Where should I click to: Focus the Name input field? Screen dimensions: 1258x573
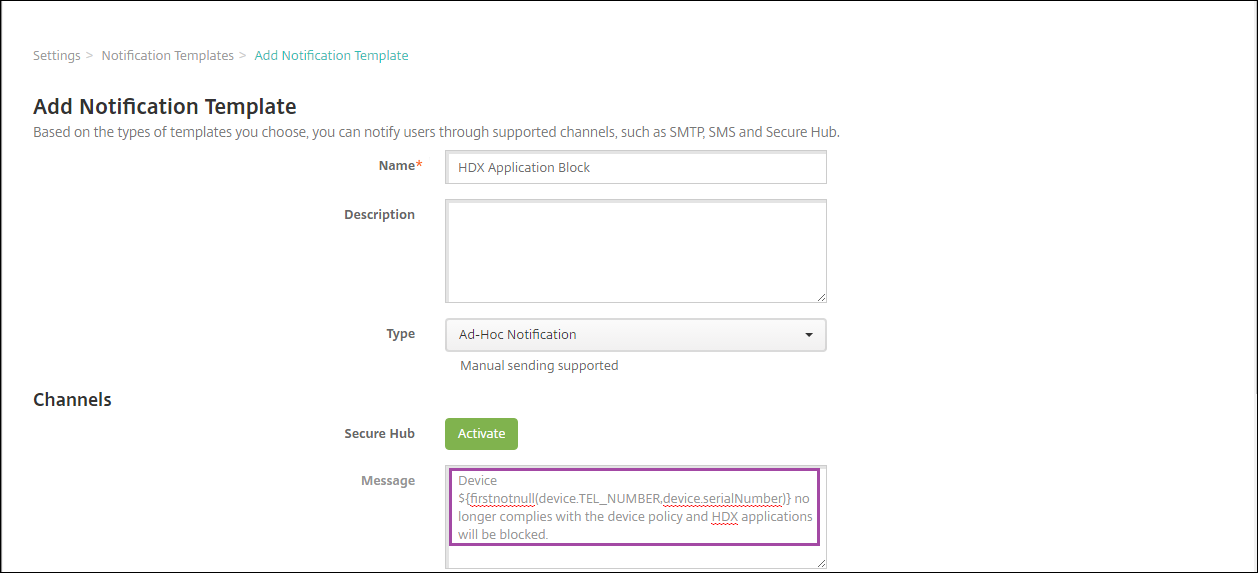tap(636, 167)
